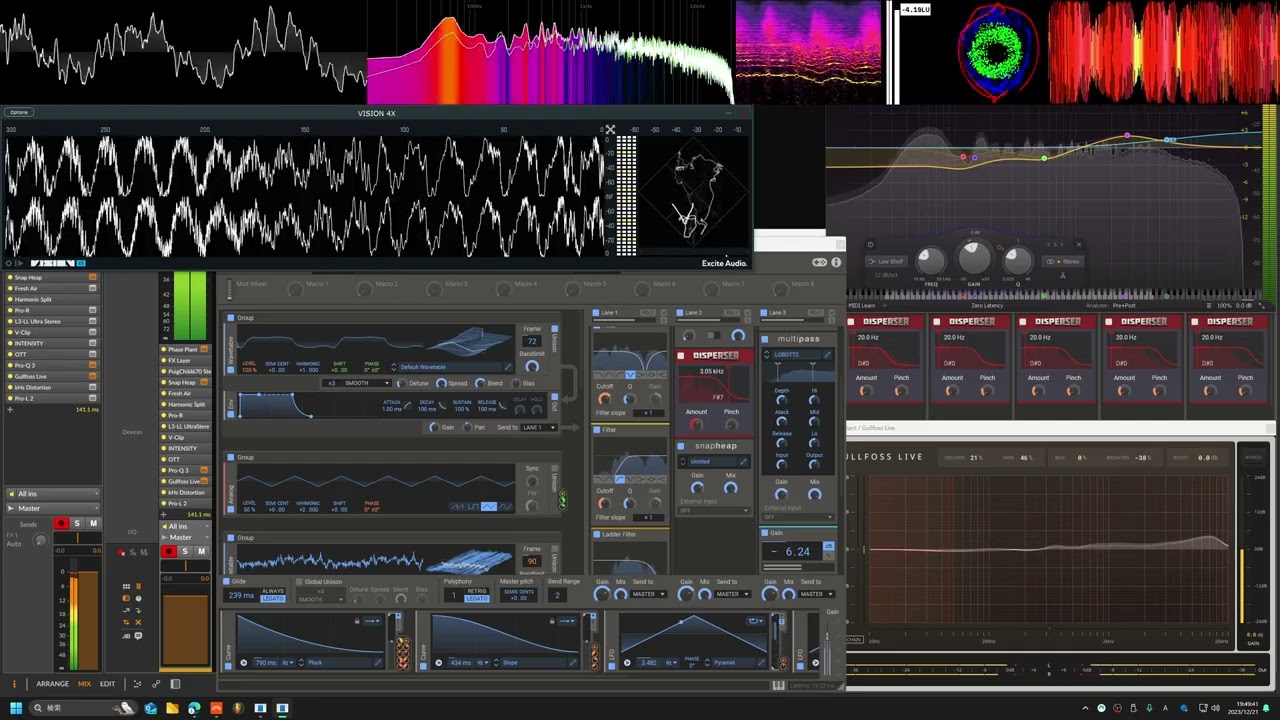Add device with plus below left chain
Screen dimensions: 1280x720
click(x=10, y=409)
